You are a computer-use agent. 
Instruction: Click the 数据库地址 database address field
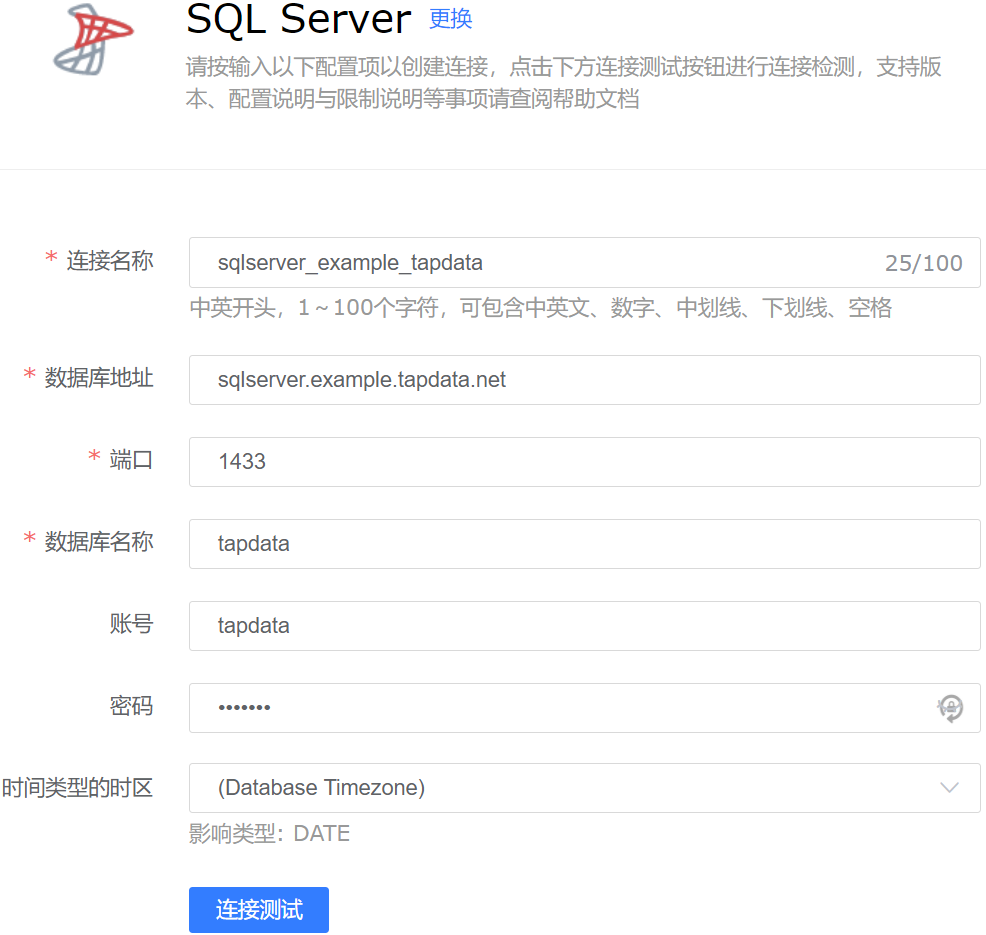pyautogui.click(x=584, y=380)
